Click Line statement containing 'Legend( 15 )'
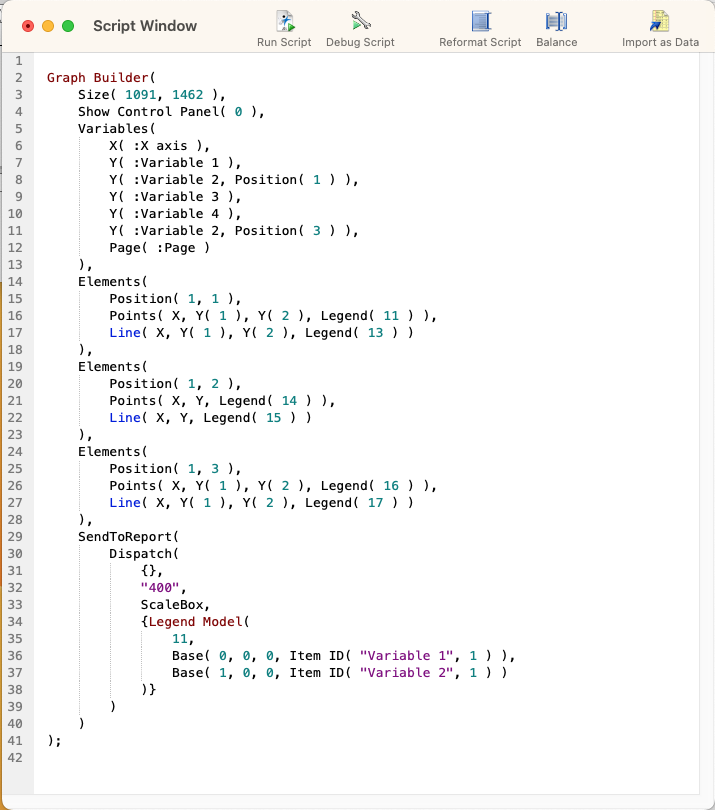 [211, 418]
